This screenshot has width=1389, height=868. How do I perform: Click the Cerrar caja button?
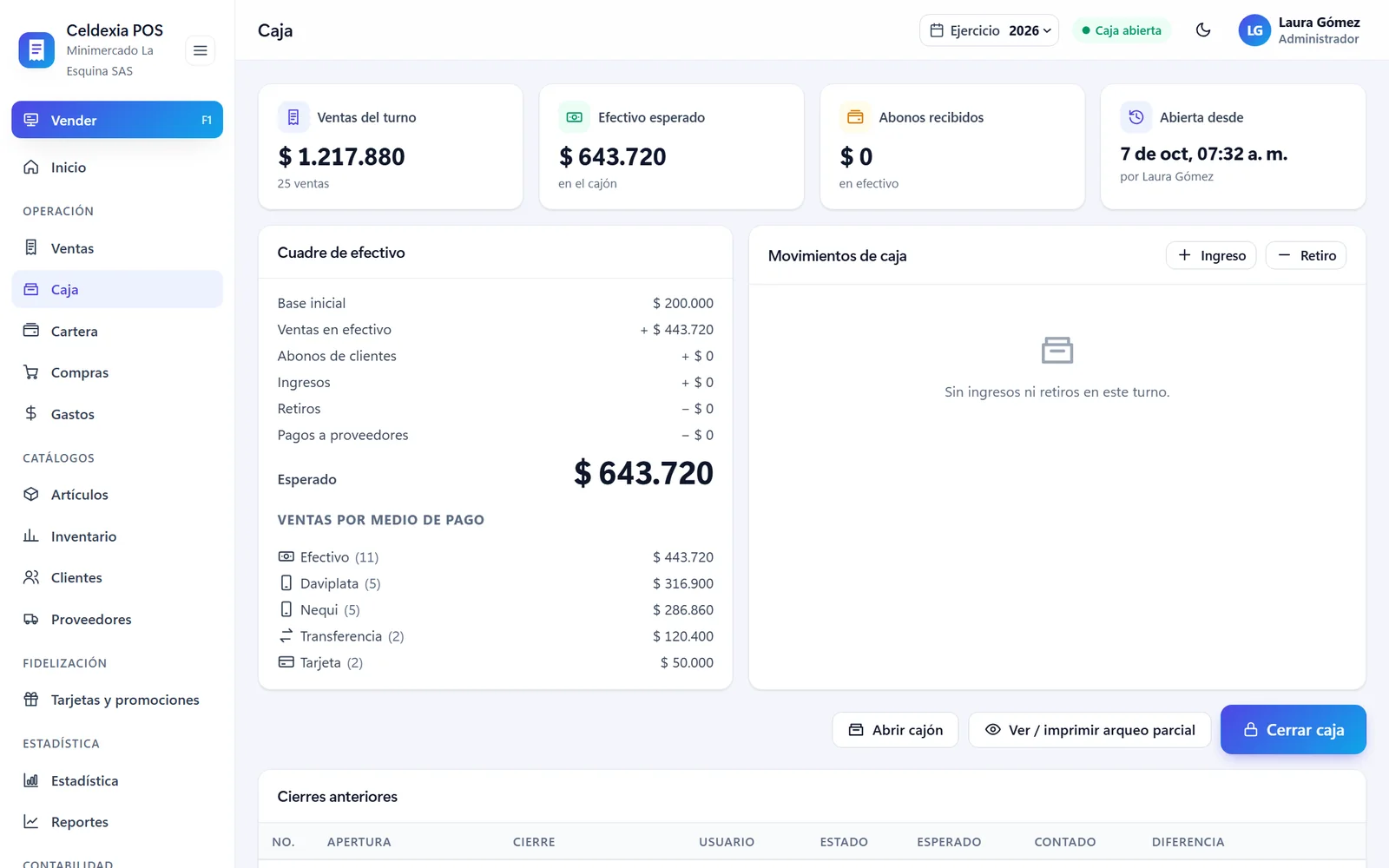click(x=1293, y=730)
